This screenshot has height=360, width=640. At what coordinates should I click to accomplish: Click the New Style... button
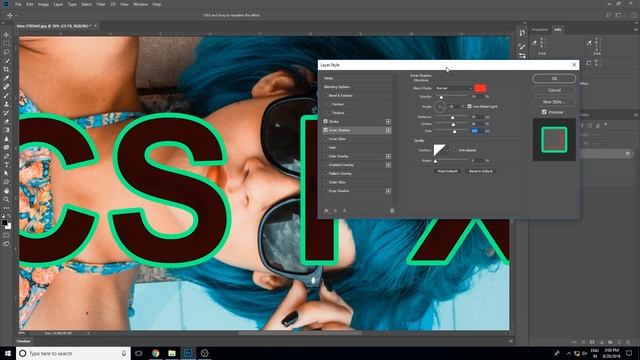[x=554, y=102]
